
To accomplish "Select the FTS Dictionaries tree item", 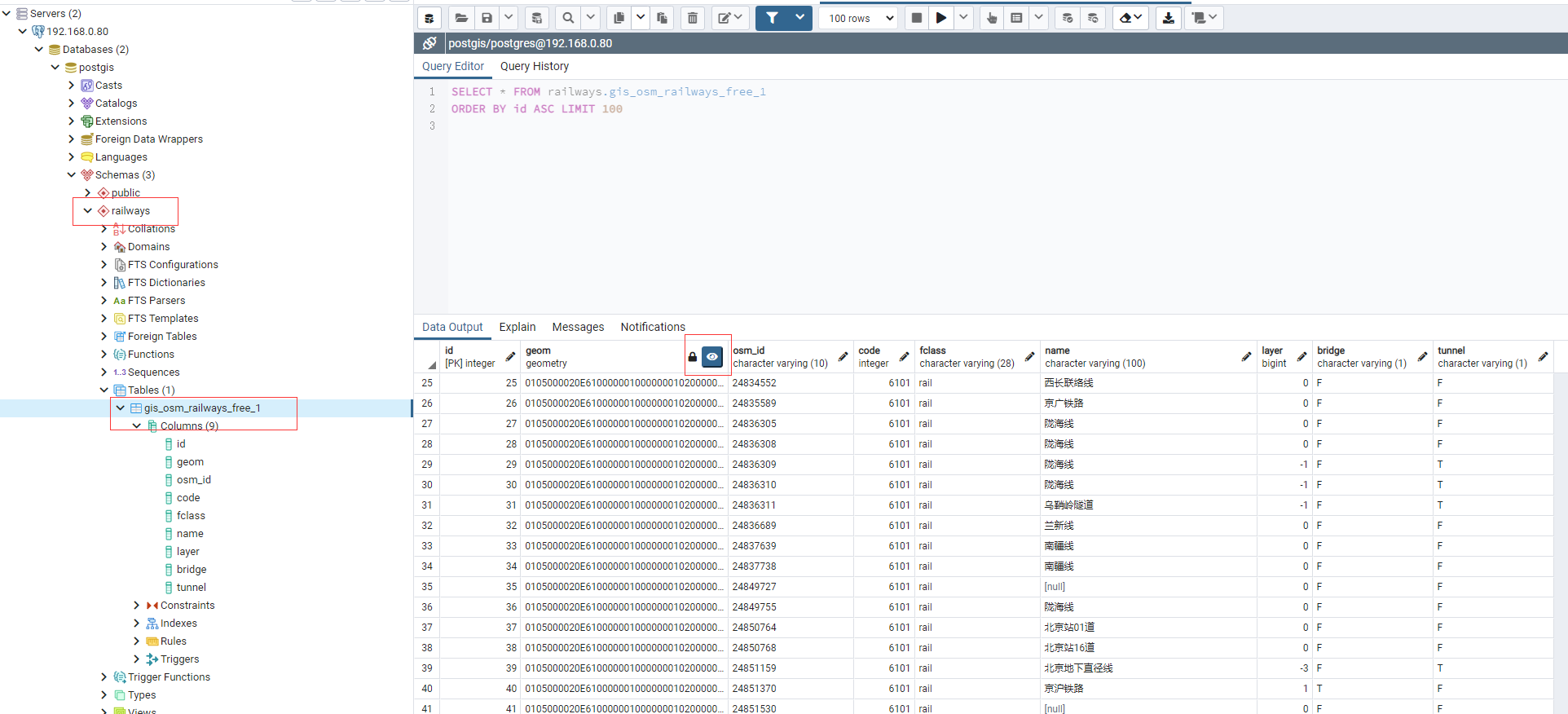I will click(x=166, y=282).
